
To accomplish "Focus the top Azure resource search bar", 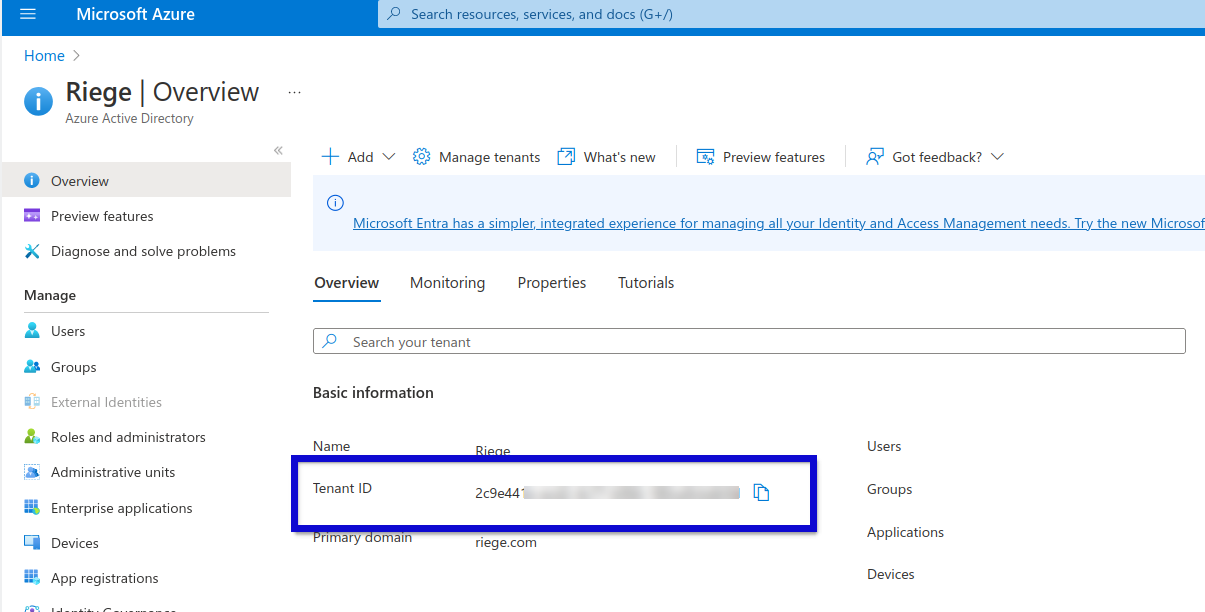I will [x=700, y=15].
